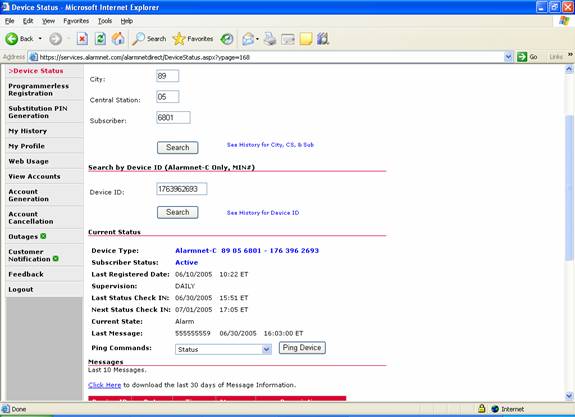575x417 pixels.
Task: Click the Print toolbar icon
Action: tap(270, 39)
